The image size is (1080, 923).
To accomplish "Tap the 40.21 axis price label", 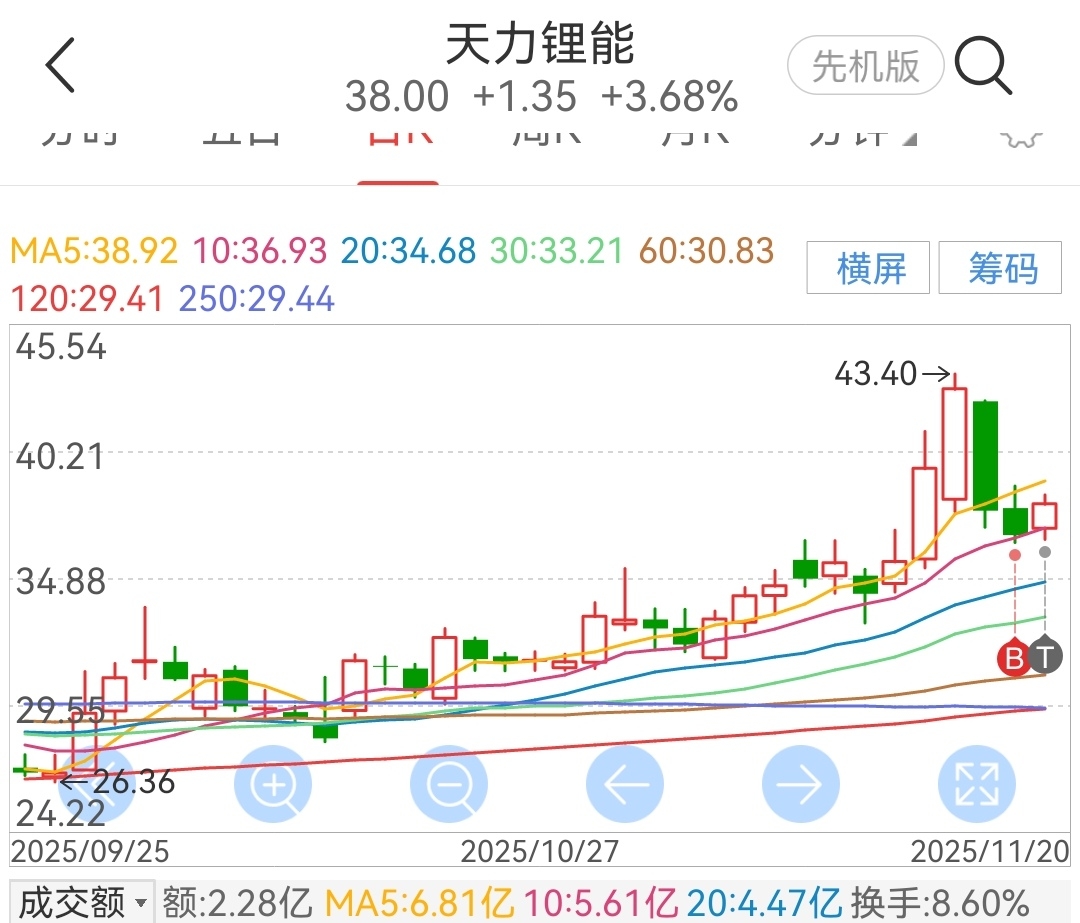I will tap(60, 457).
